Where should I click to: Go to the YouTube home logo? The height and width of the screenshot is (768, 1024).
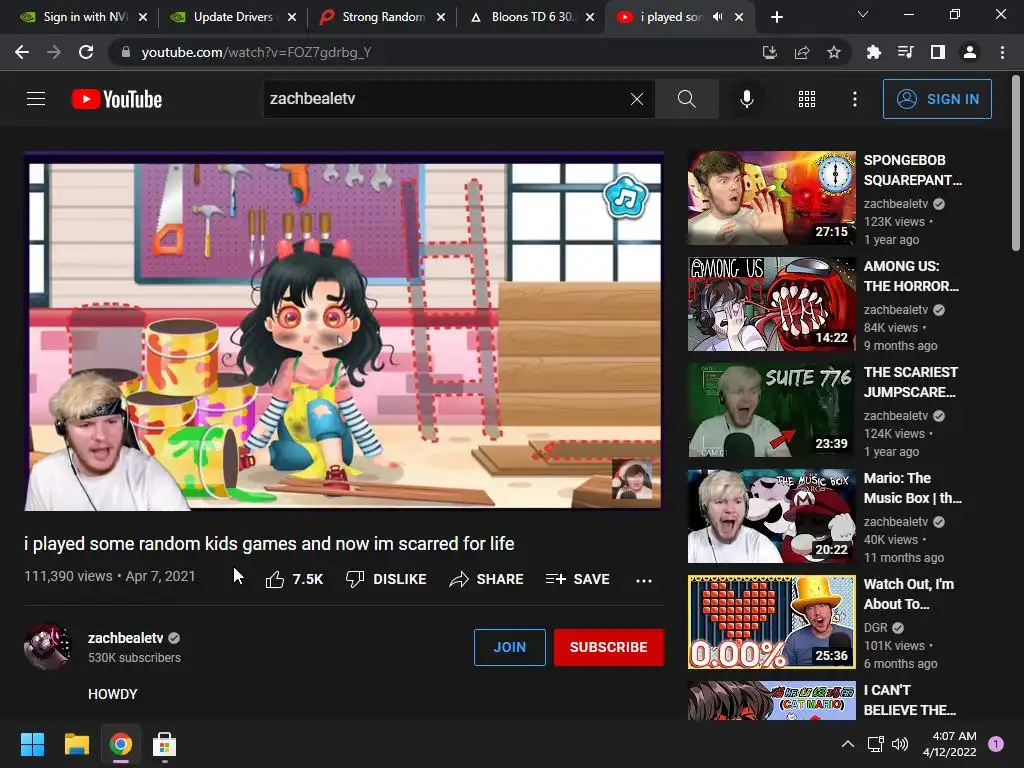117,99
